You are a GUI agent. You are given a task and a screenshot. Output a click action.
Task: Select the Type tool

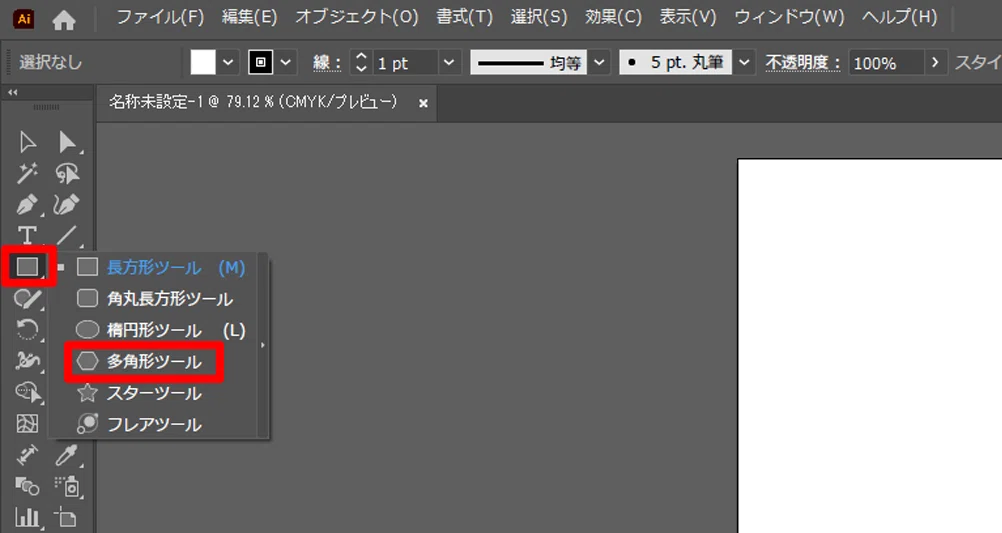[27, 235]
